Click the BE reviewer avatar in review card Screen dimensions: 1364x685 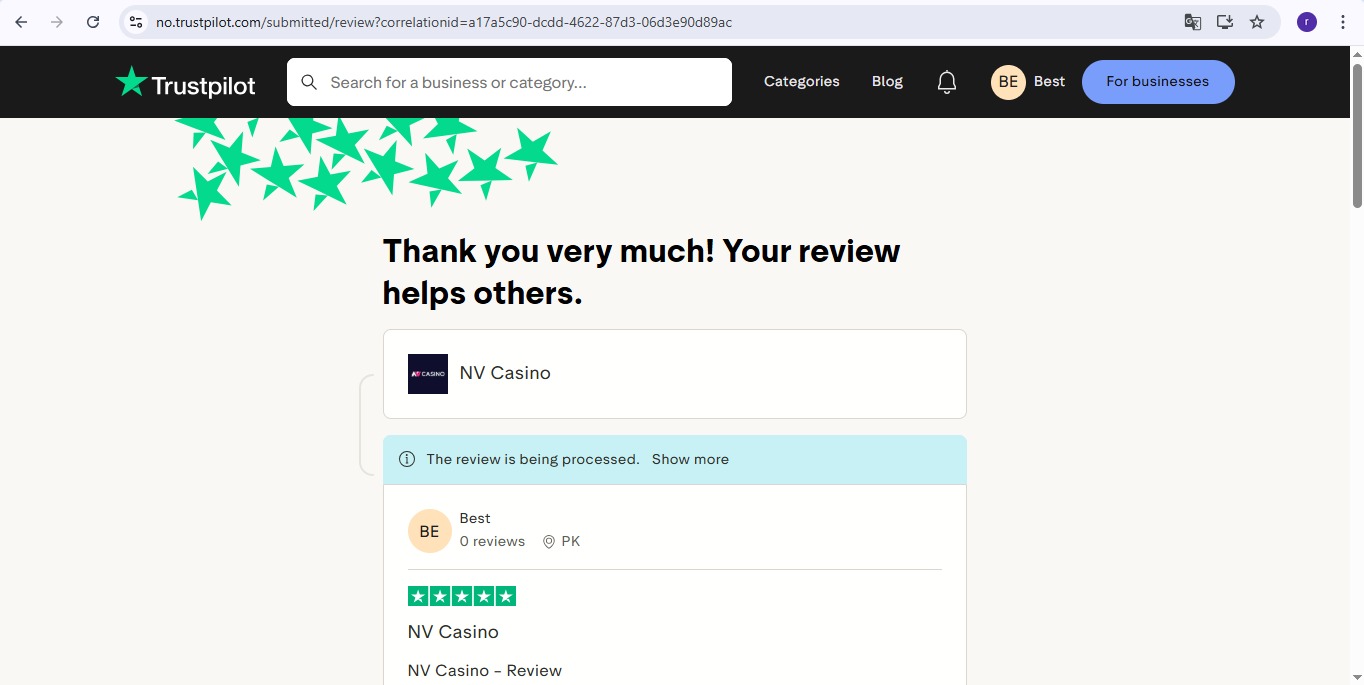429,531
